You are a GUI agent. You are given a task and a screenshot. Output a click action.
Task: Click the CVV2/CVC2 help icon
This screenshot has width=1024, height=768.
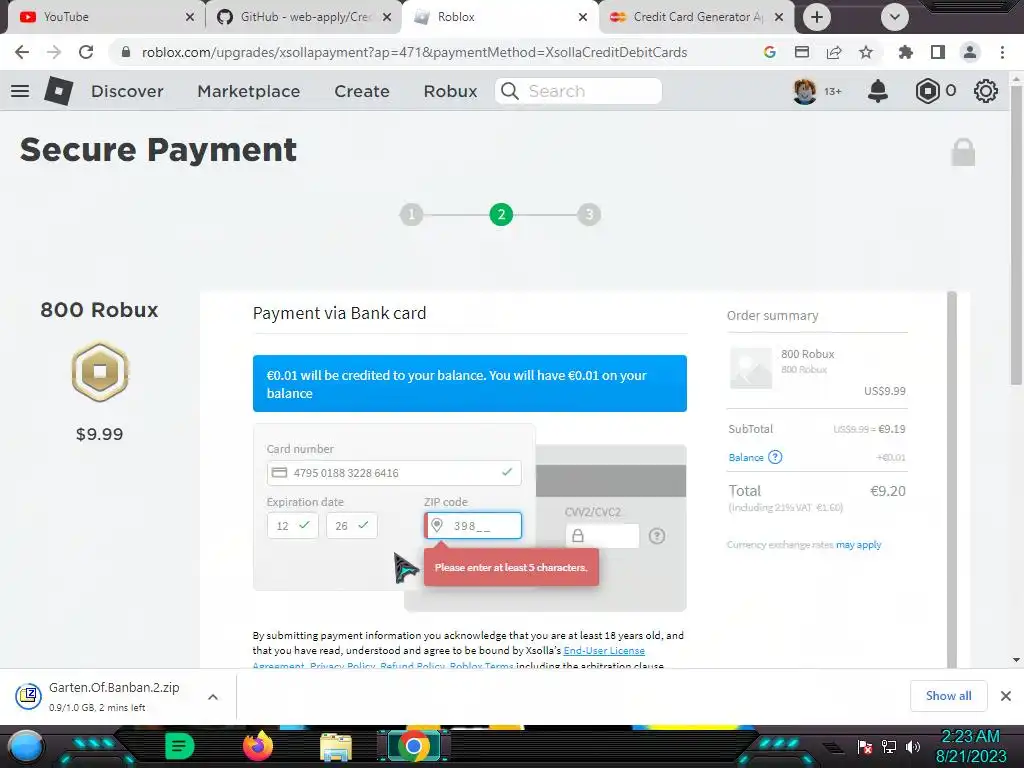point(657,536)
